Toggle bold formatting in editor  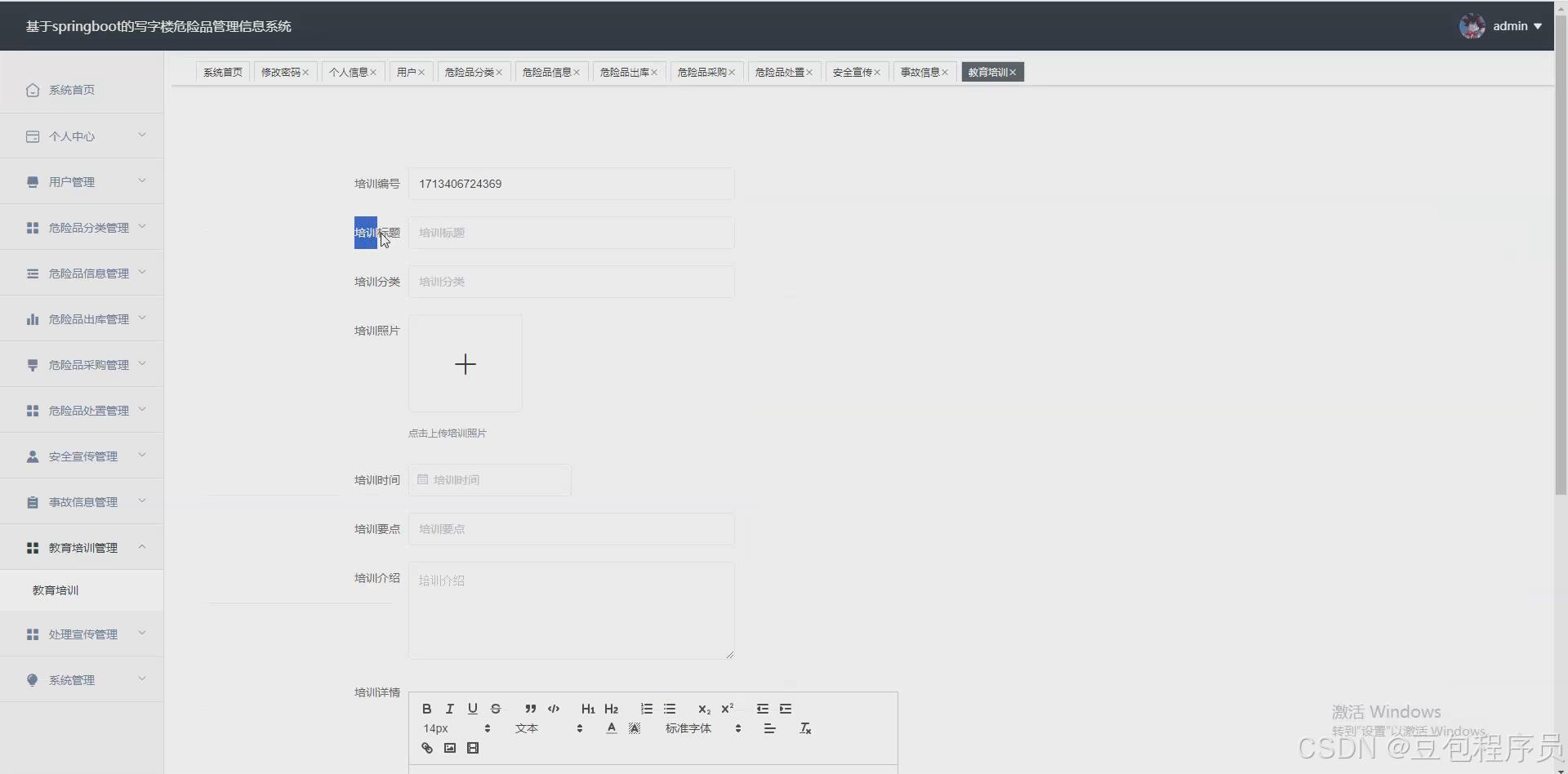[x=426, y=709]
